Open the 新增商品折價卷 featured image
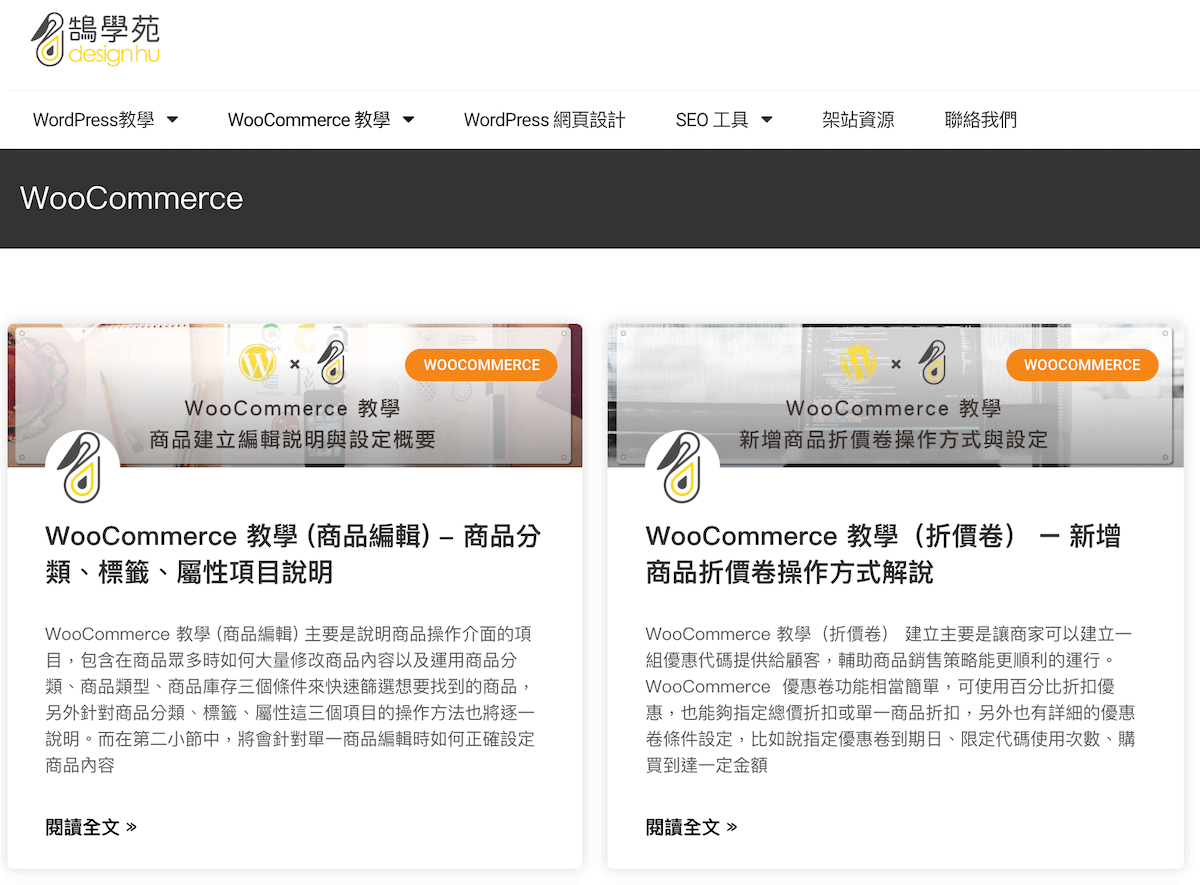This screenshot has height=885, width=1200. click(895, 395)
